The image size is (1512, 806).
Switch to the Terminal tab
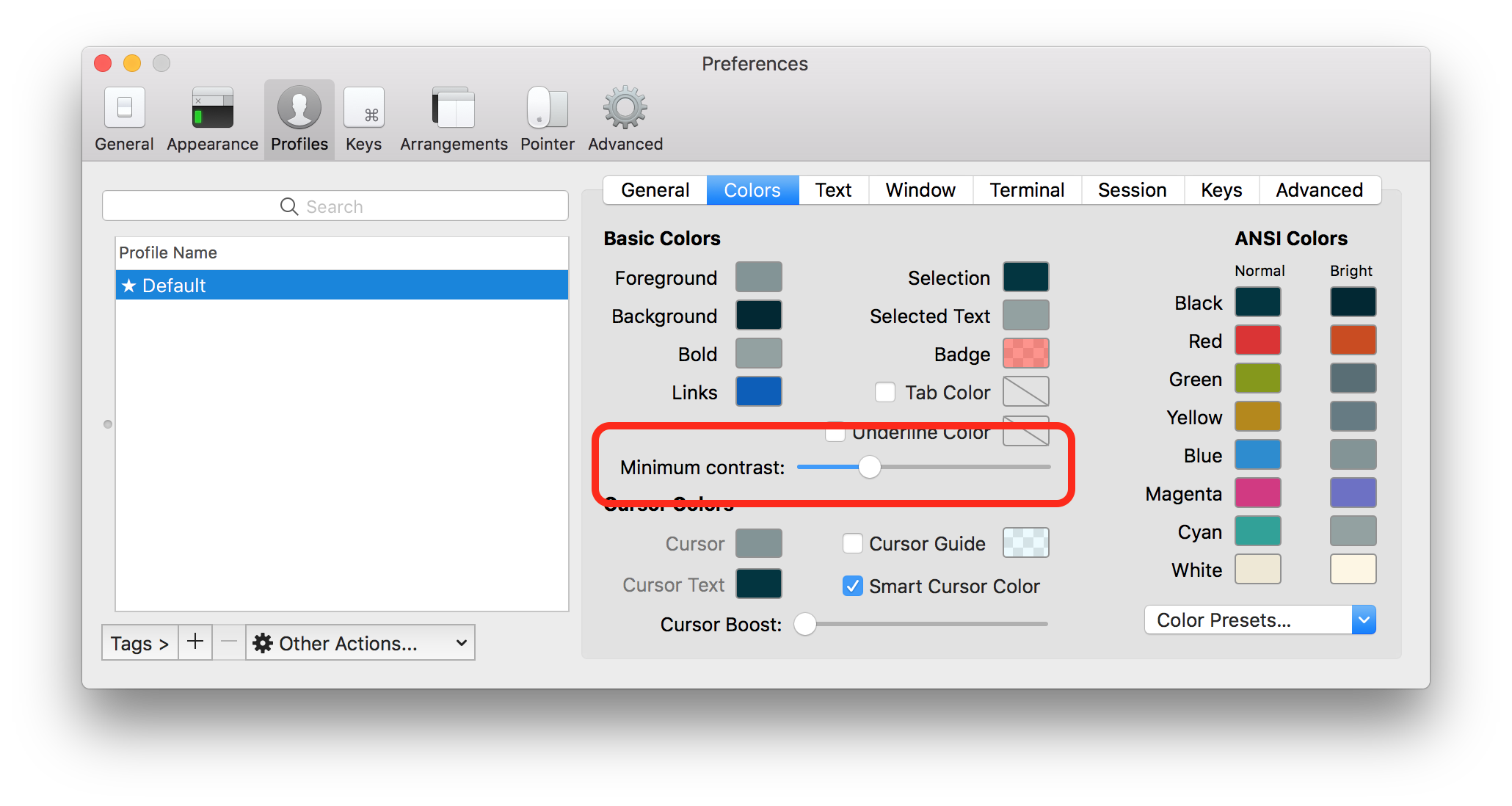coord(1026,190)
